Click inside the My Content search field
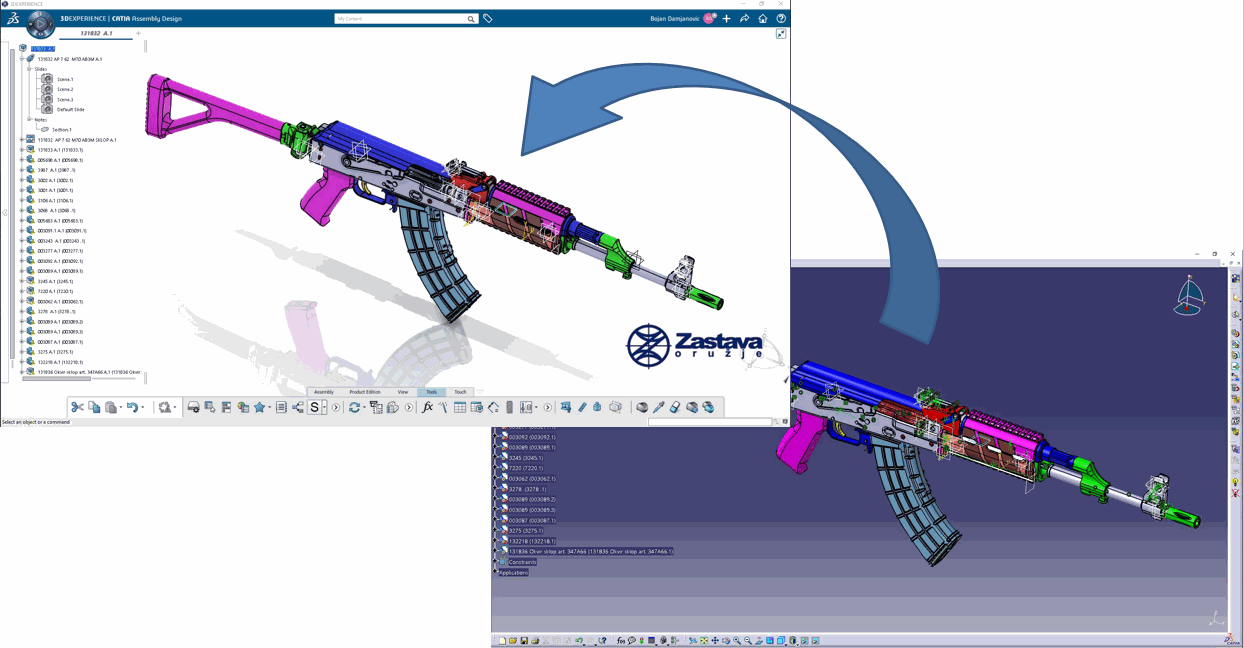This screenshot has width=1244, height=648. pyautogui.click(x=405, y=19)
